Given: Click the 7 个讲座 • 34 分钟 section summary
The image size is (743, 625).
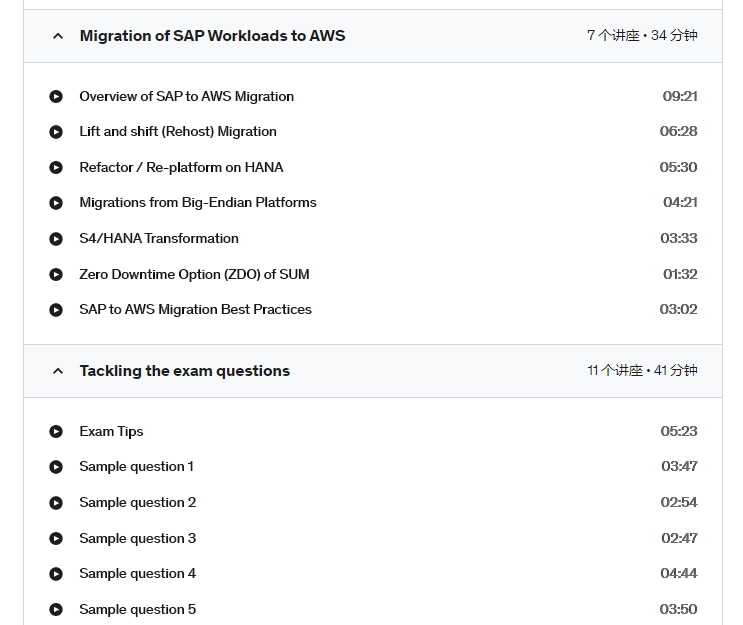Looking at the screenshot, I should click(x=642, y=36).
